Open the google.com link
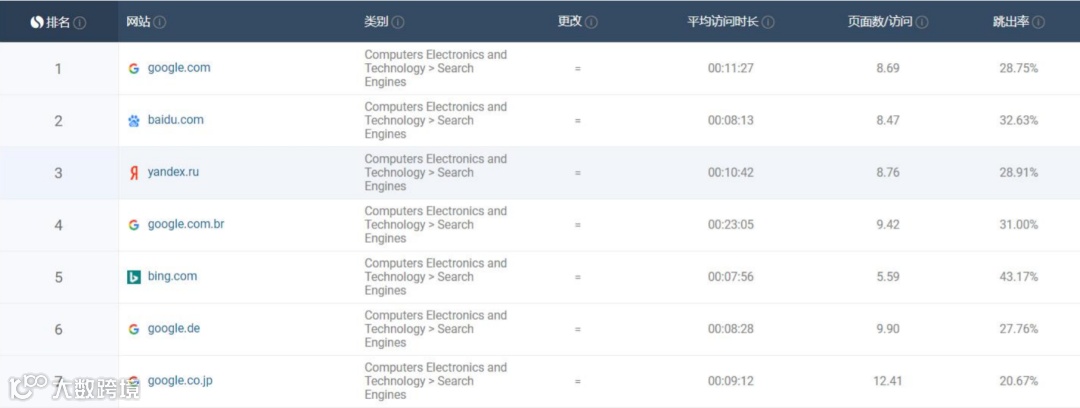This screenshot has height=408, width=1080. click(179, 68)
